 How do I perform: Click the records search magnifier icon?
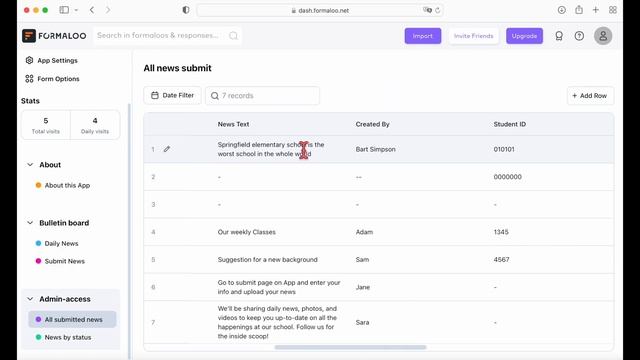215,96
